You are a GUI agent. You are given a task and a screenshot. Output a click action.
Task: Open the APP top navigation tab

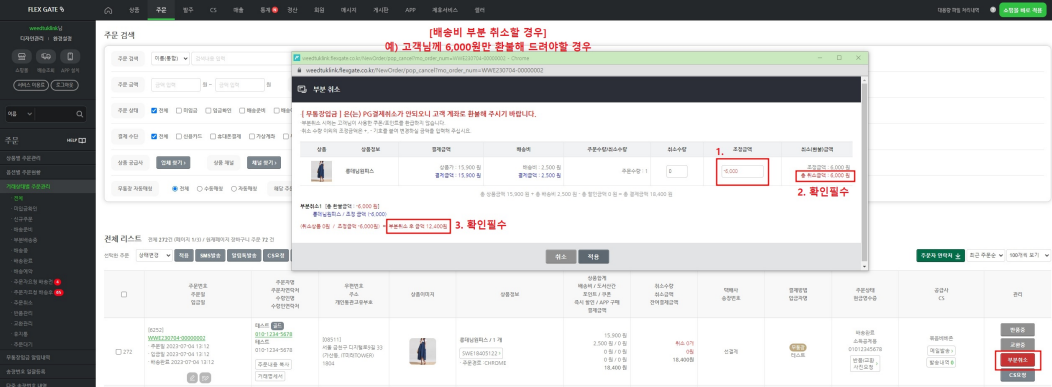tap(410, 10)
